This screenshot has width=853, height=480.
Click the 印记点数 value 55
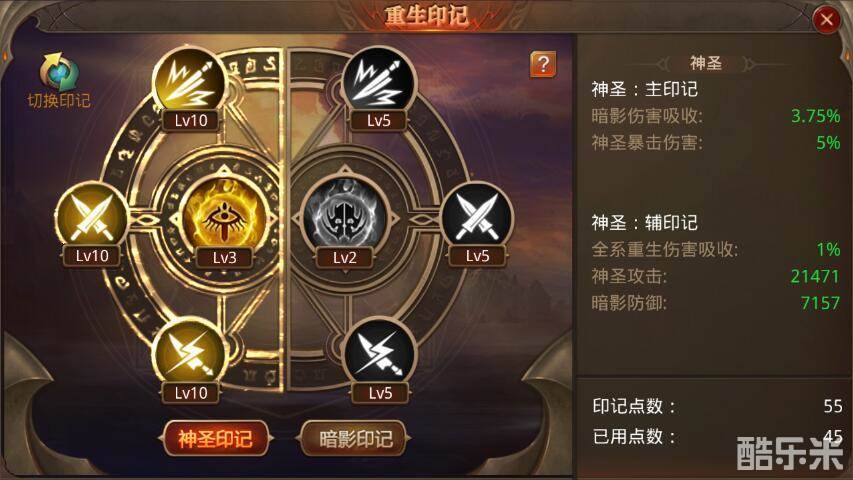tap(832, 406)
